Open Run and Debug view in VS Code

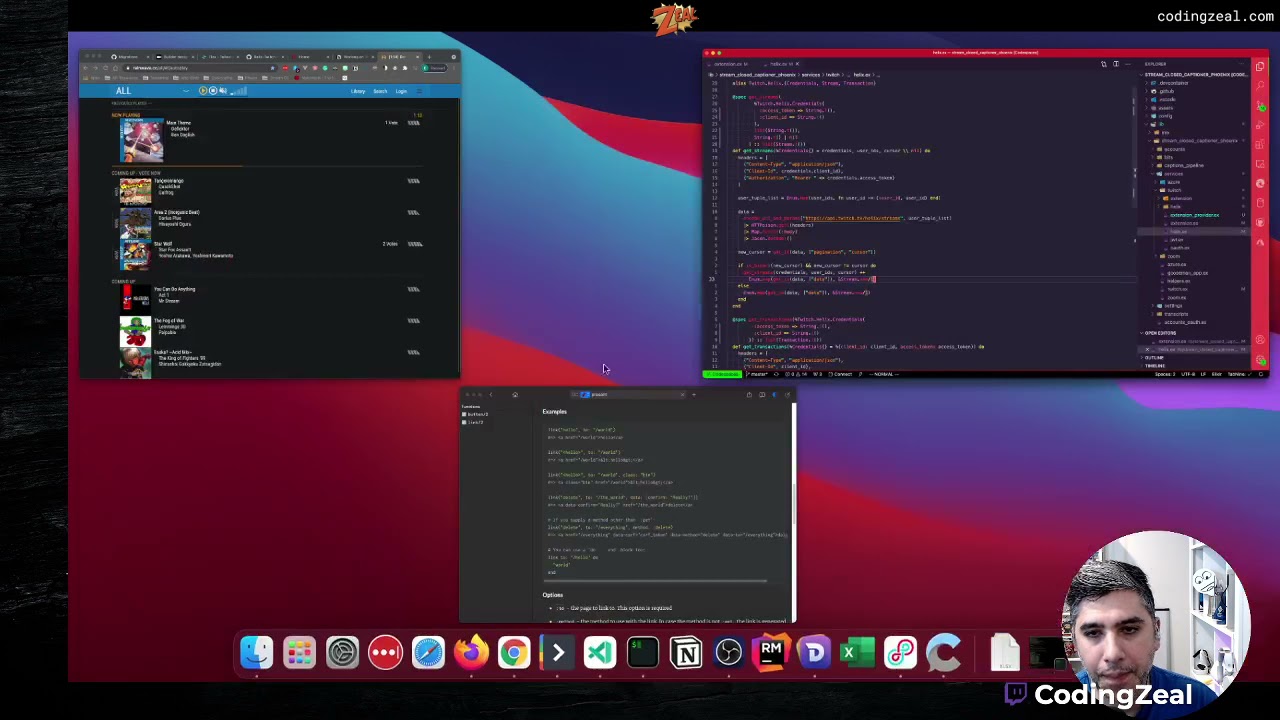pyautogui.click(x=1260, y=124)
